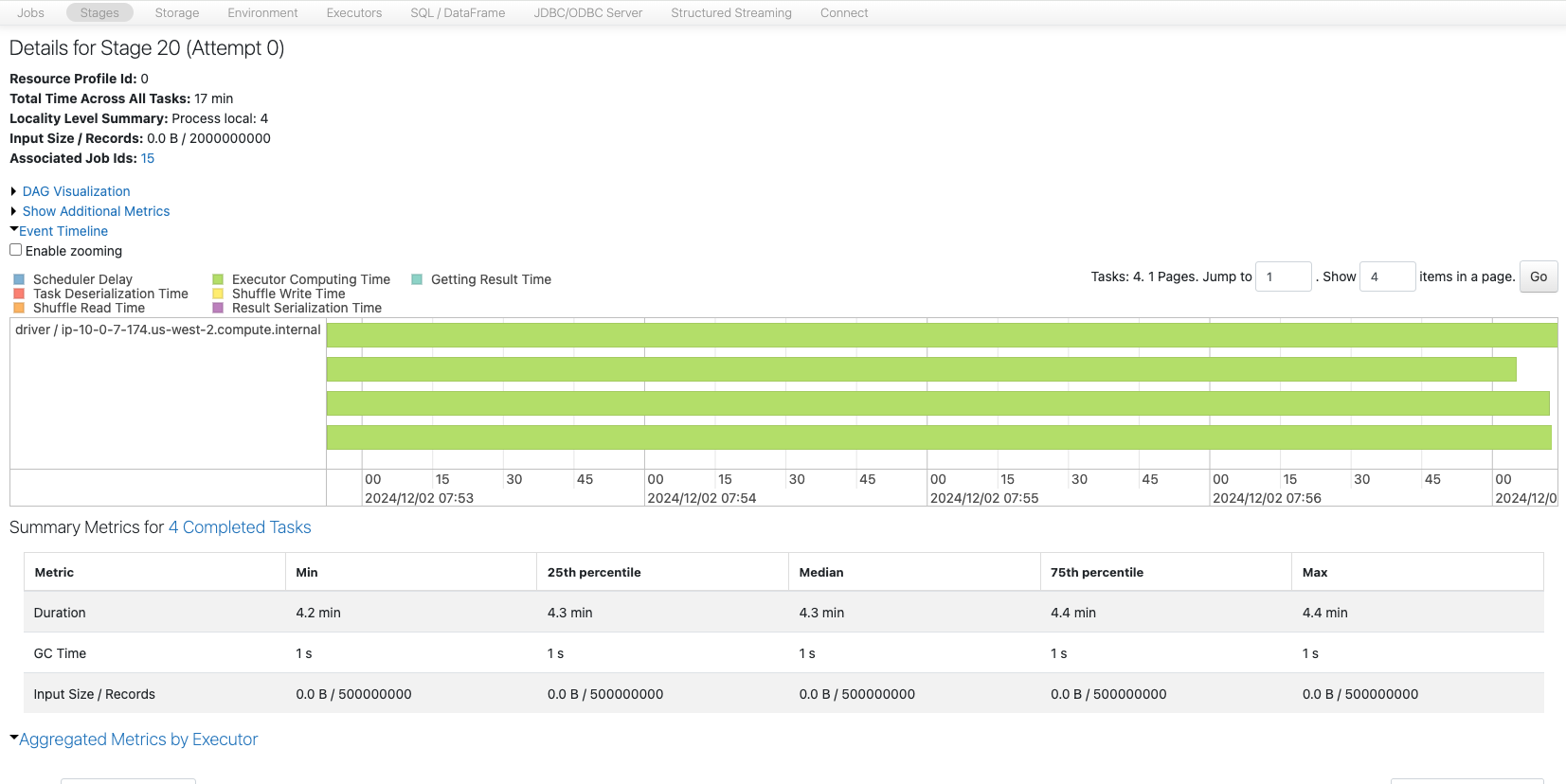The height and width of the screenshot is (784, 1566).
Task: Select the fourth, bottom task bar
Action: click(939, 437)
